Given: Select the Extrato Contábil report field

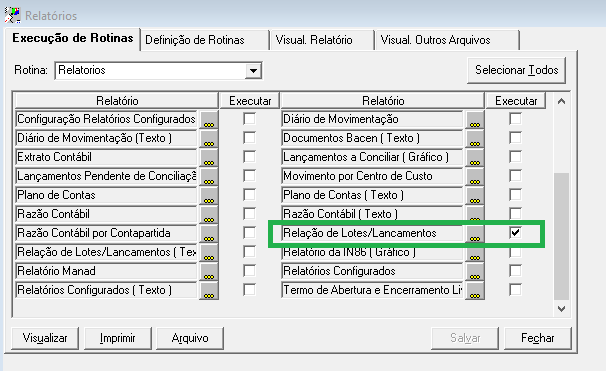Looking at the screenshot, I should pyautogui.click(x=107, y=157).
